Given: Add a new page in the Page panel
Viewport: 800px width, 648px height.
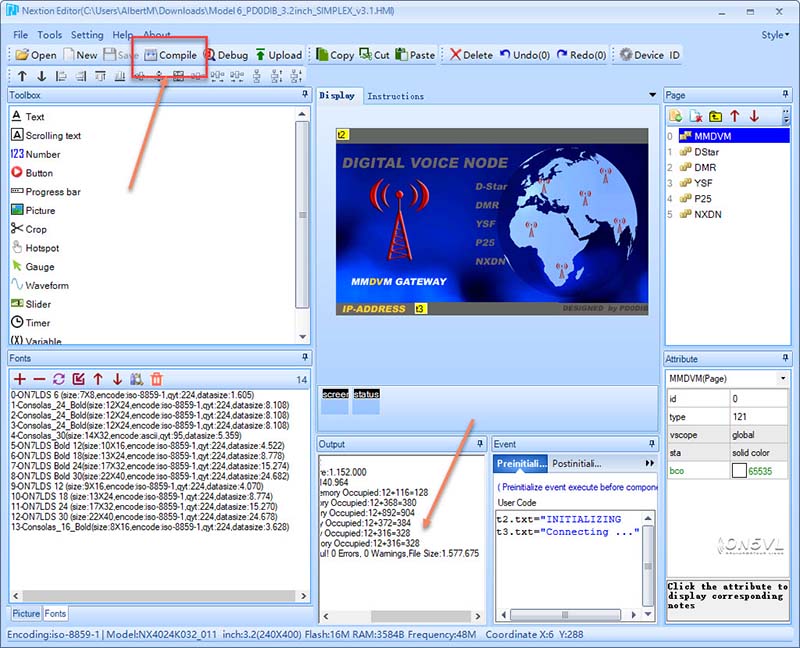Looking at the screenshot, I should click(x=676, y=116).
